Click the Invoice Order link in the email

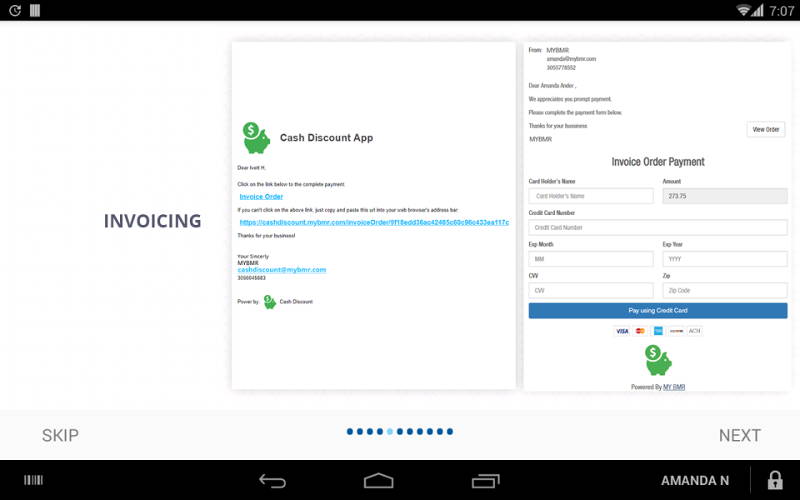261,196
